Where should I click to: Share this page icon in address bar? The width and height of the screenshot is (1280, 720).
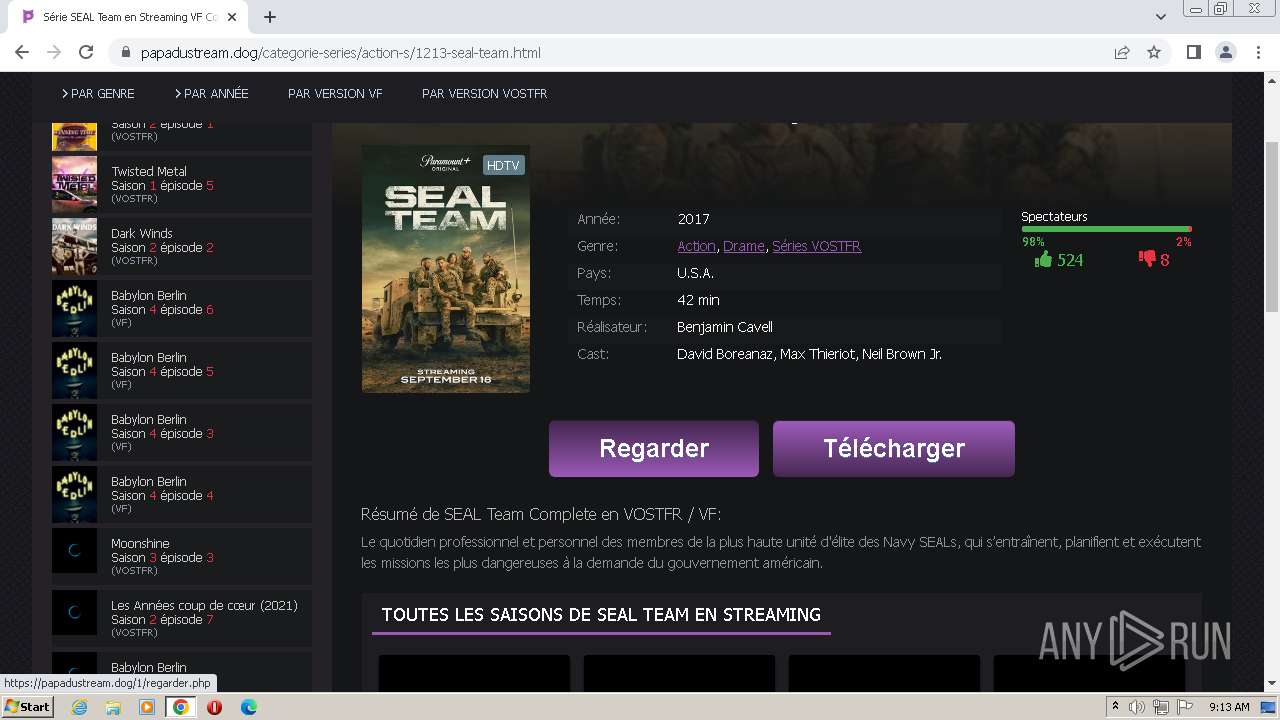coord(1122,53)
